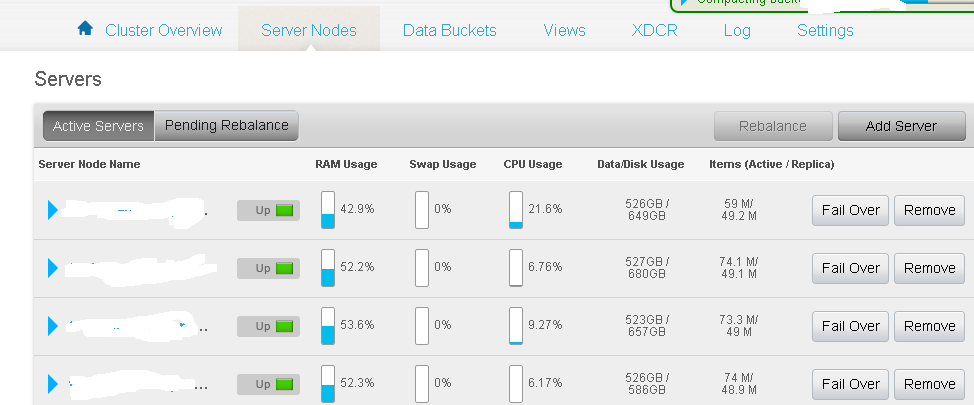Screen dimensions: 974x405
Task: Remove the server with 52.3% RAM usage
Action: pyautogui.click(x=929, y=384)
